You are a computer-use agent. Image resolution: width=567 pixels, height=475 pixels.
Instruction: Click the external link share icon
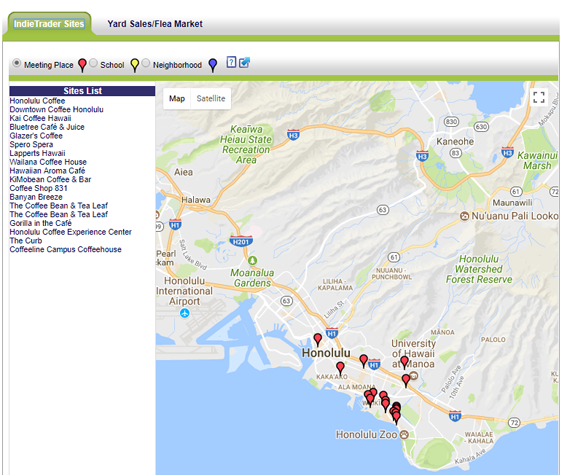(x=244, y=62)
